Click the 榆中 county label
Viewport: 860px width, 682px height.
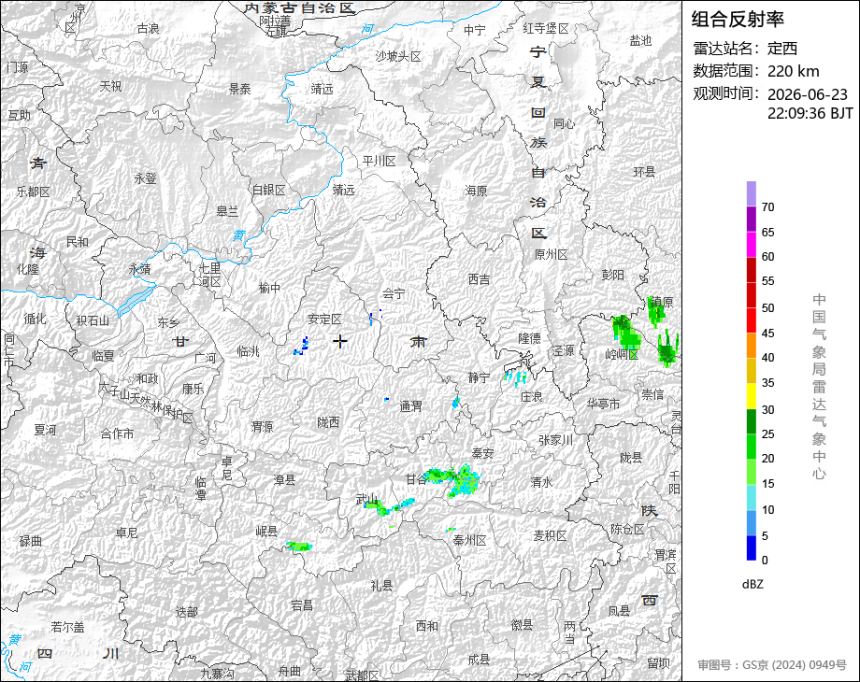270,288
